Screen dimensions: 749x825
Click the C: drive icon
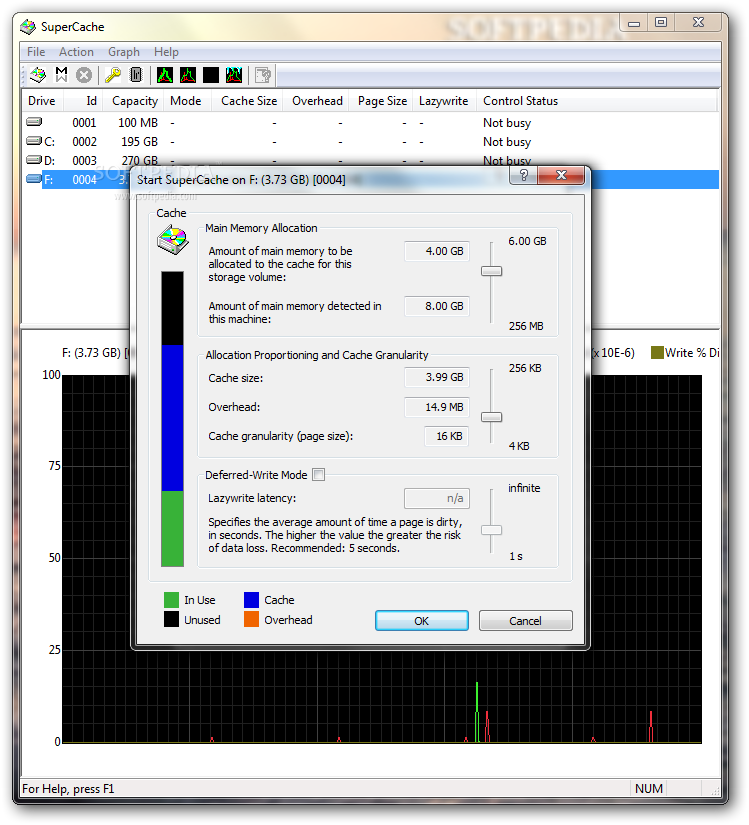click(x=34, y=141)
